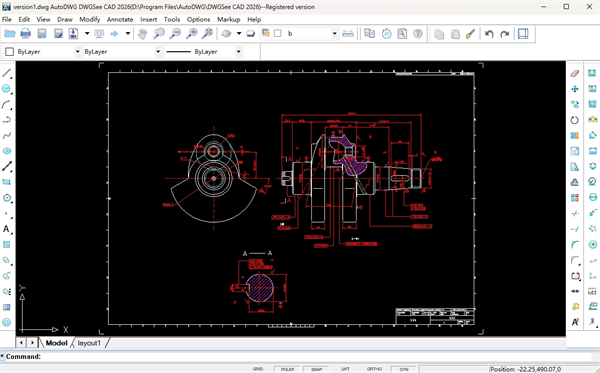Viewport: 600px width, 373px height.
Task: Select the Rotate tool circular arrow
Action: [x=575, y=120]
